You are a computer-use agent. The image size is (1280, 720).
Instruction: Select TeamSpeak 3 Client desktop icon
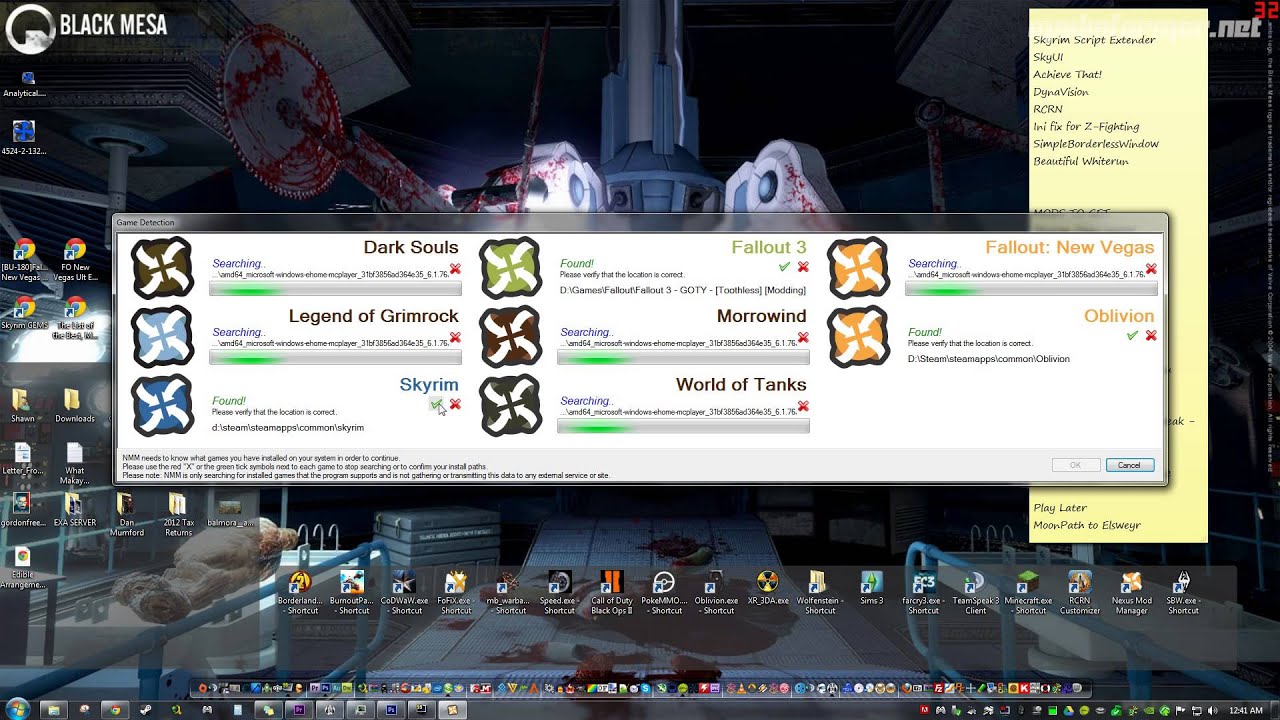[975, 593]
